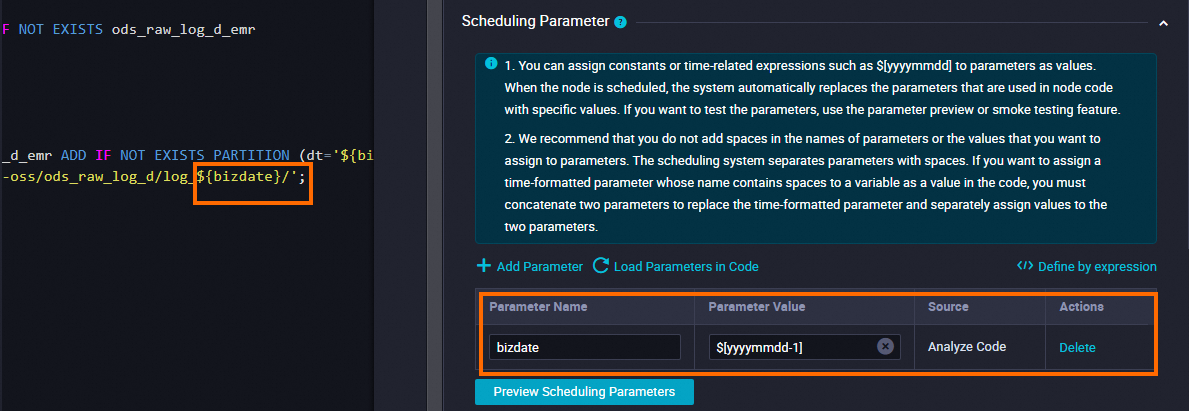The image size is (1189, 411).
Task: Click the help icon beside Scheduling Parameter
Action: coord(620,21)
